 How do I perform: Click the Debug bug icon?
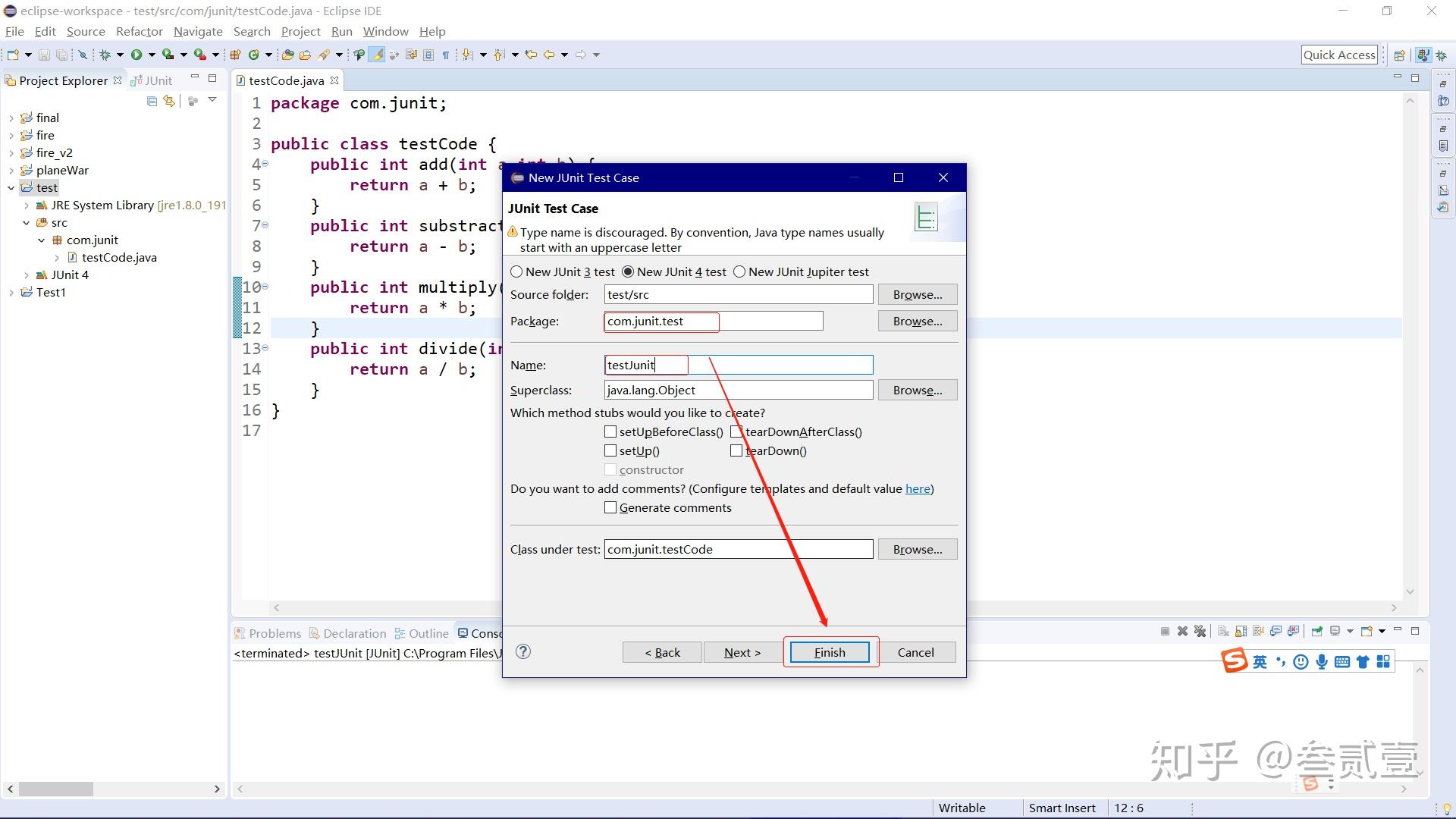(x=105, y=55)
